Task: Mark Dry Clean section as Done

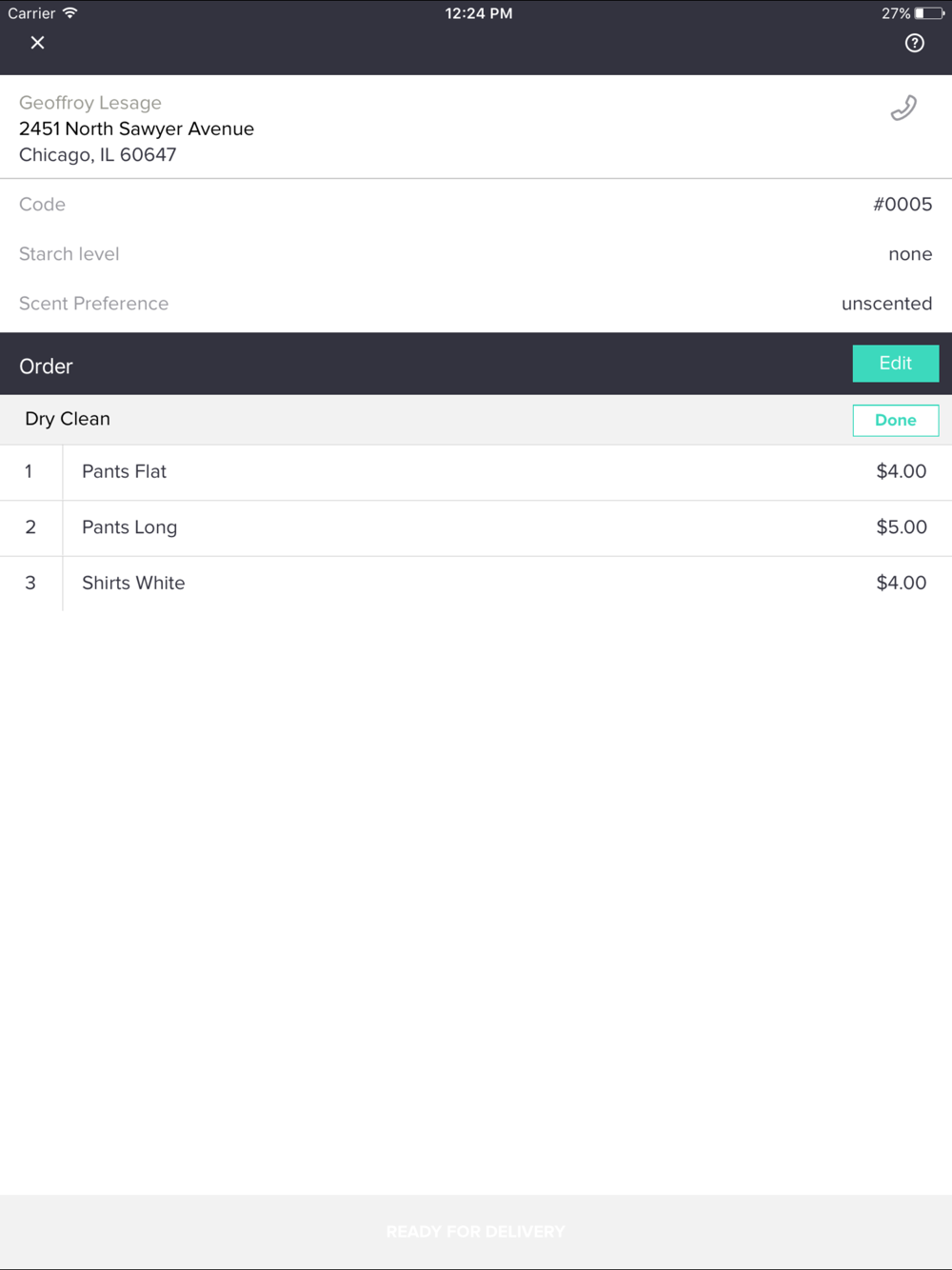Action: tap(895, 420)
